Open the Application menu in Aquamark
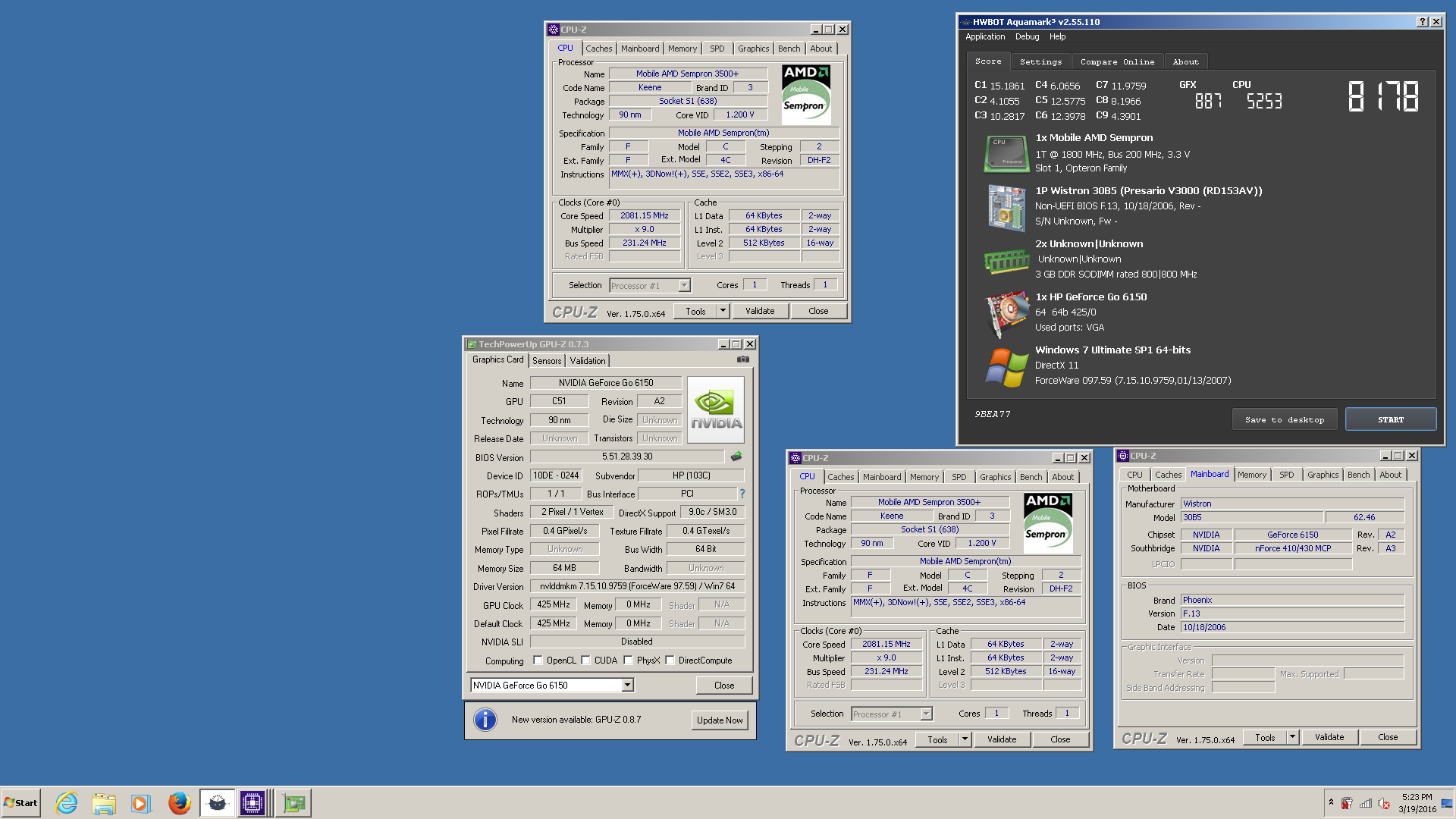1456x819 pixels. click(x=985, y=36)
